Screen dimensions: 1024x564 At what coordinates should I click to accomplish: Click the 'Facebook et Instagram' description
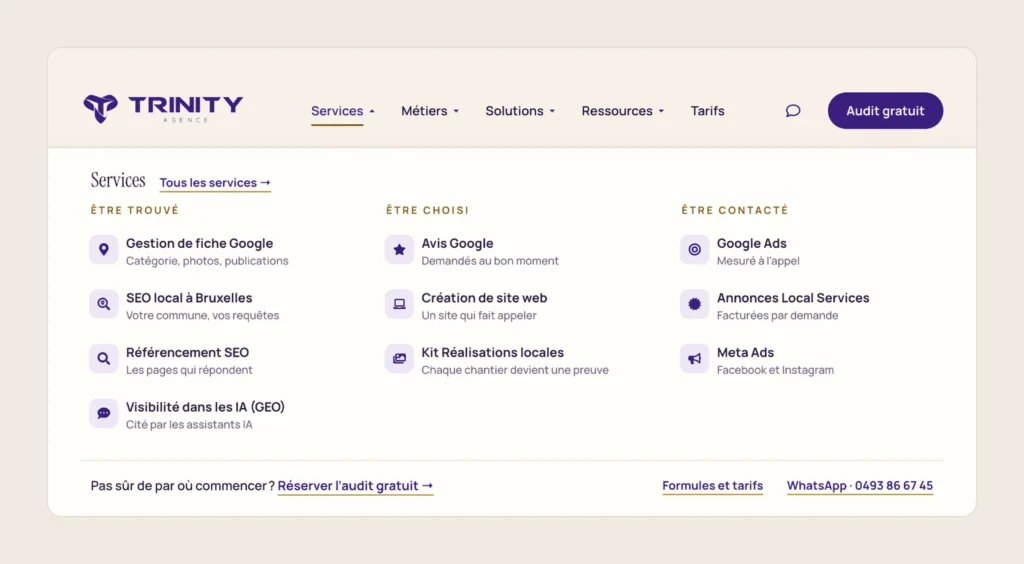(775, 370)
